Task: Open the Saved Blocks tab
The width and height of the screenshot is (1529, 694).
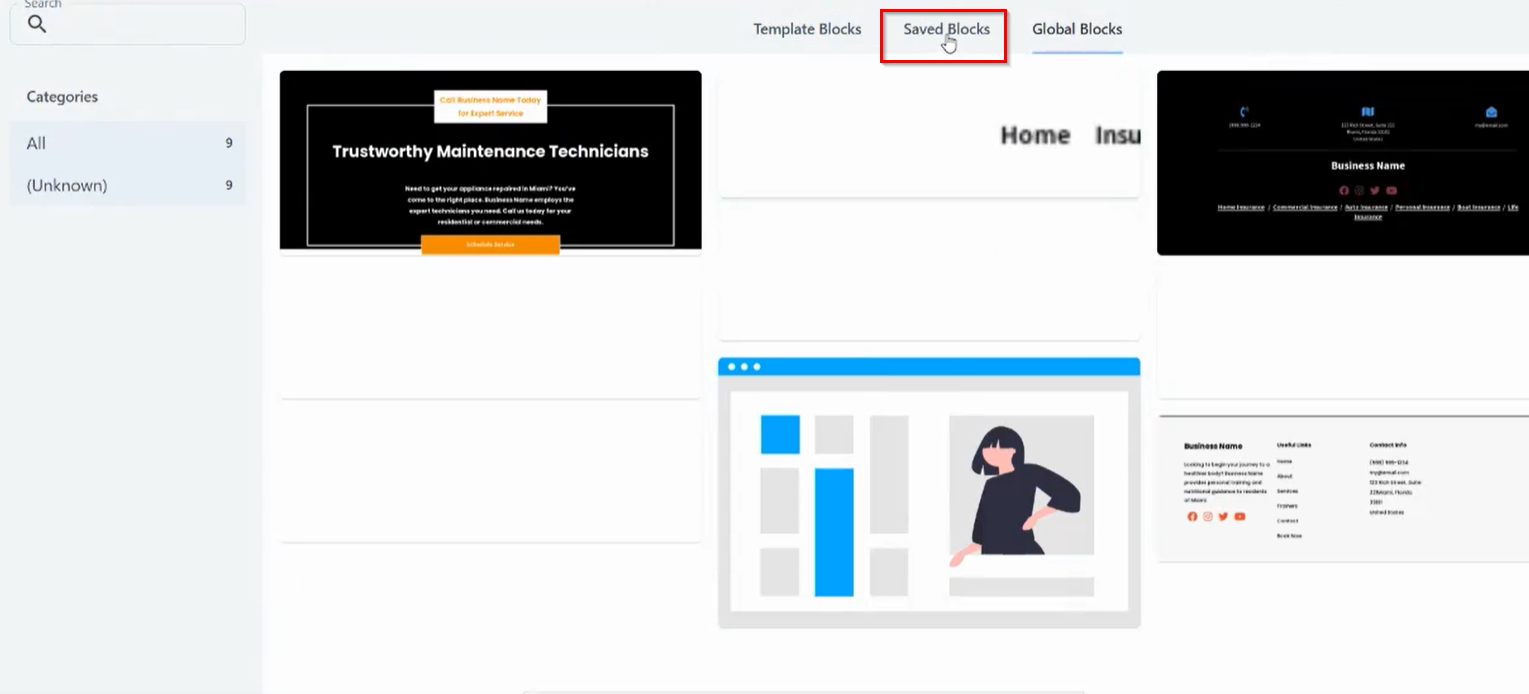Action: tap(946, 29)
